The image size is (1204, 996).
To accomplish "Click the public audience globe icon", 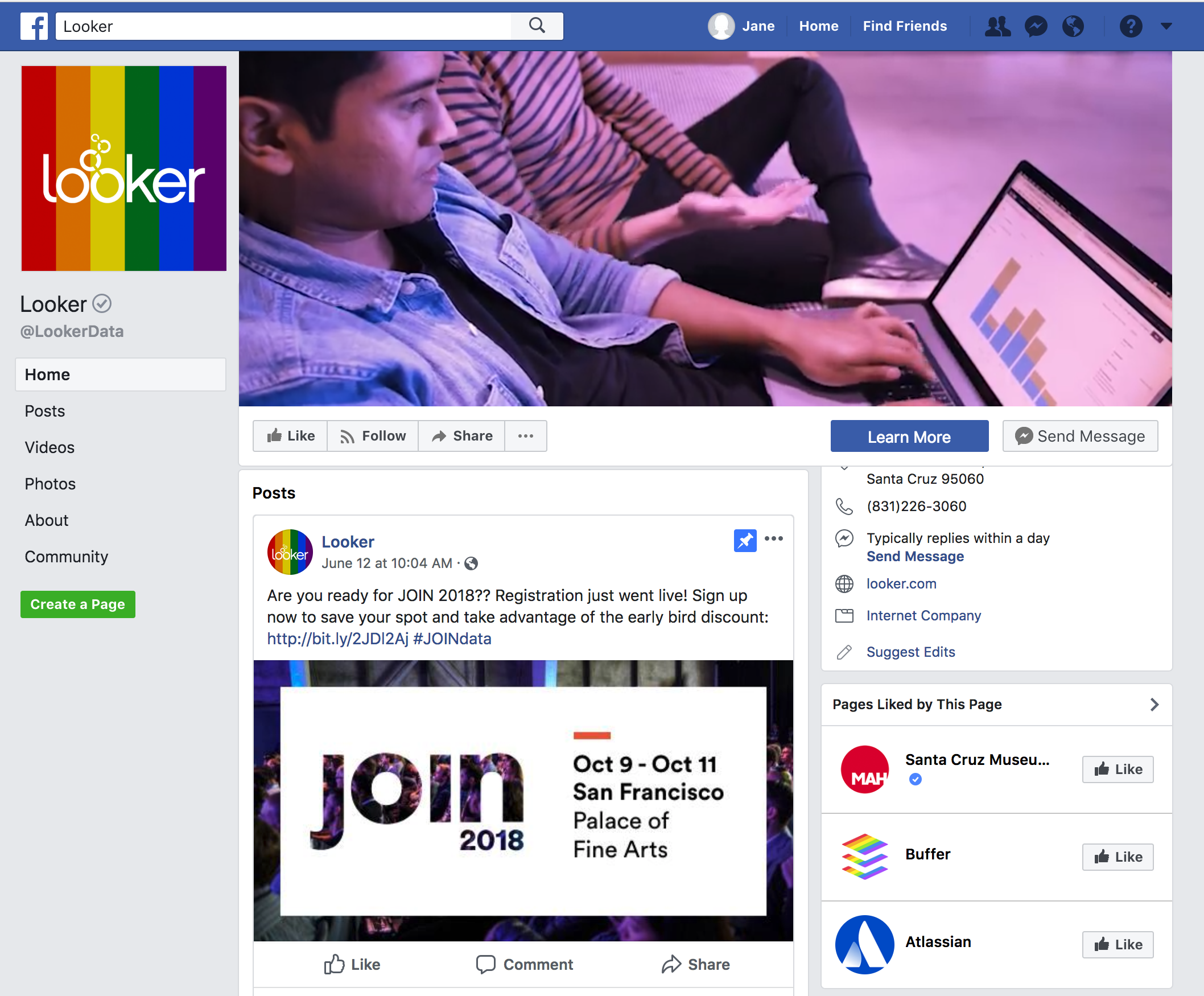I will click(471, 563).
